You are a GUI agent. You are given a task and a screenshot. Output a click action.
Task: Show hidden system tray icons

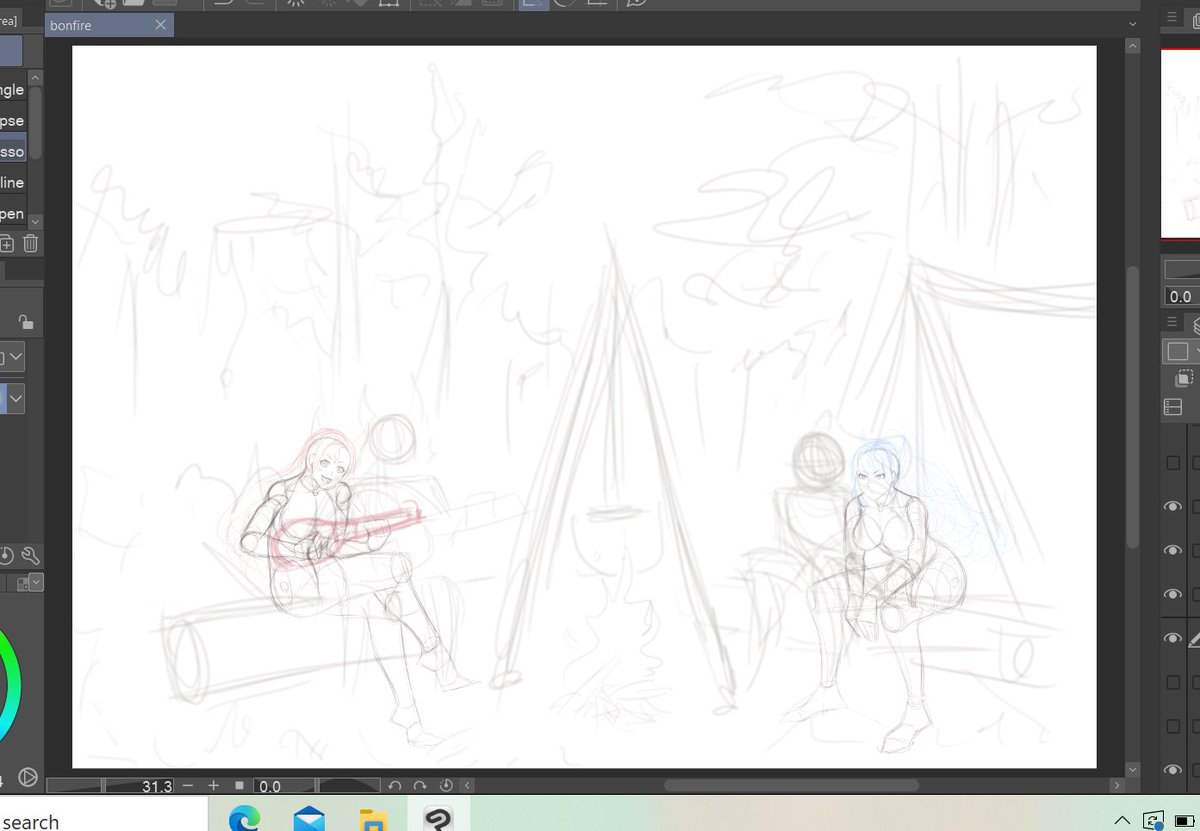(x=1122, y=820)
